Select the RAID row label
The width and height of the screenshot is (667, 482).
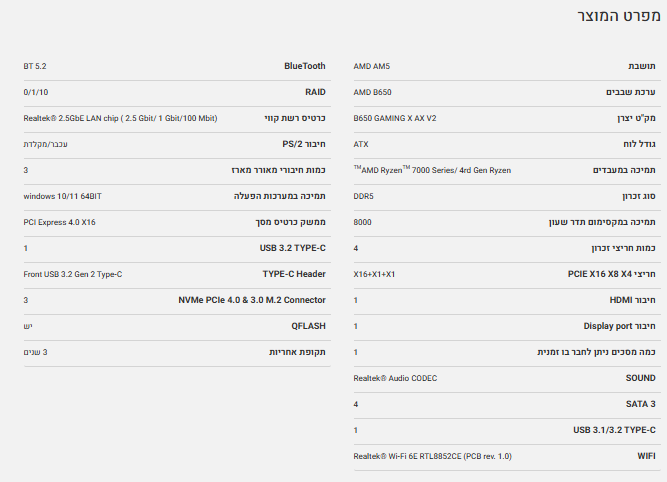[315, 92]
